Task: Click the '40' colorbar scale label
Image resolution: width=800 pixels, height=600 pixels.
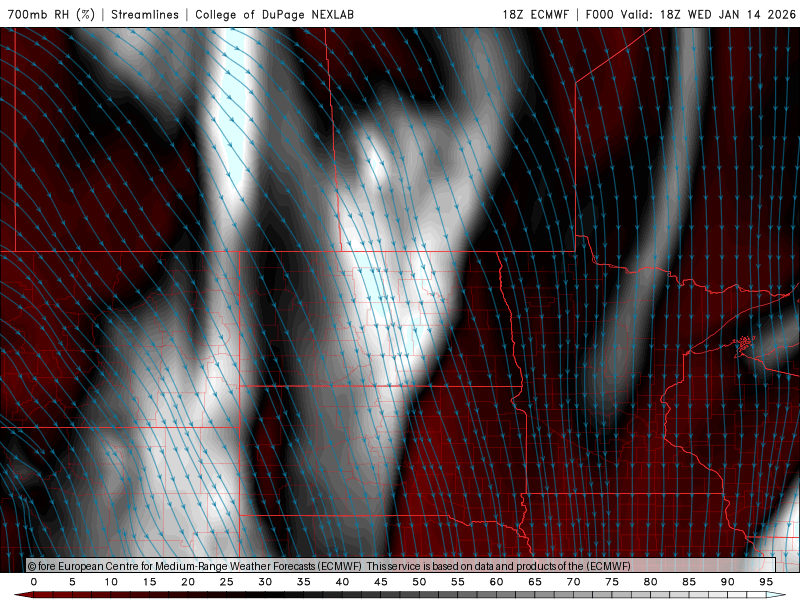Action: 342,582
